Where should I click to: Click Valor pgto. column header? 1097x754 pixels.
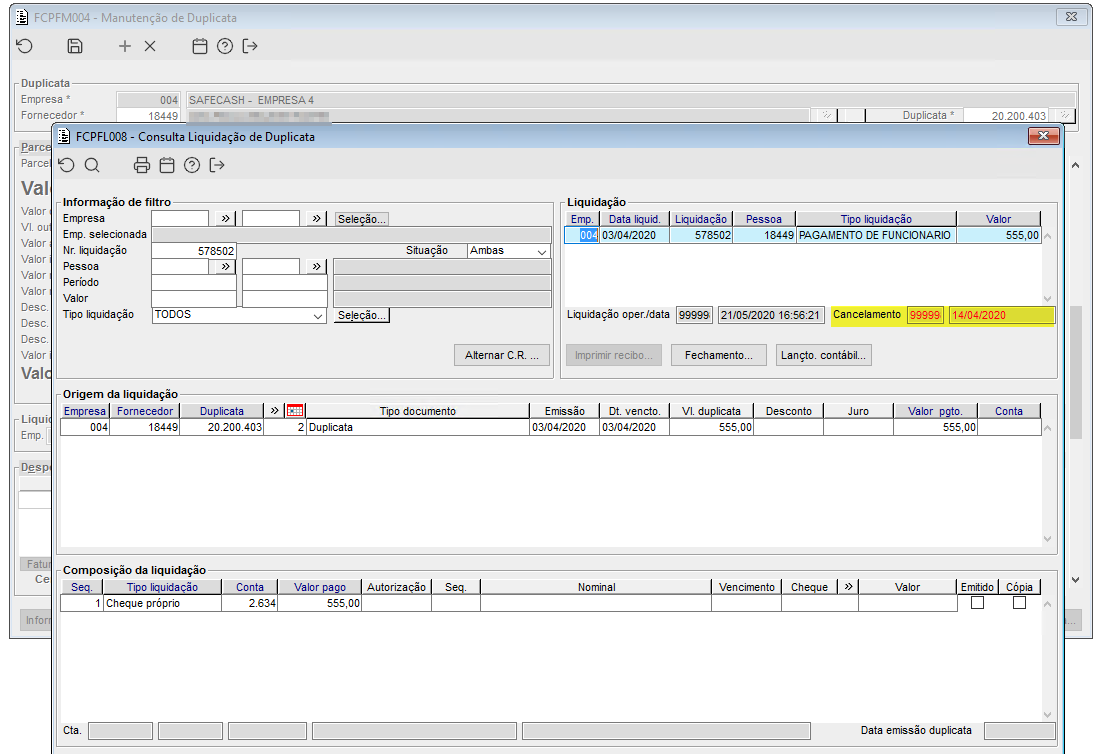935,411
